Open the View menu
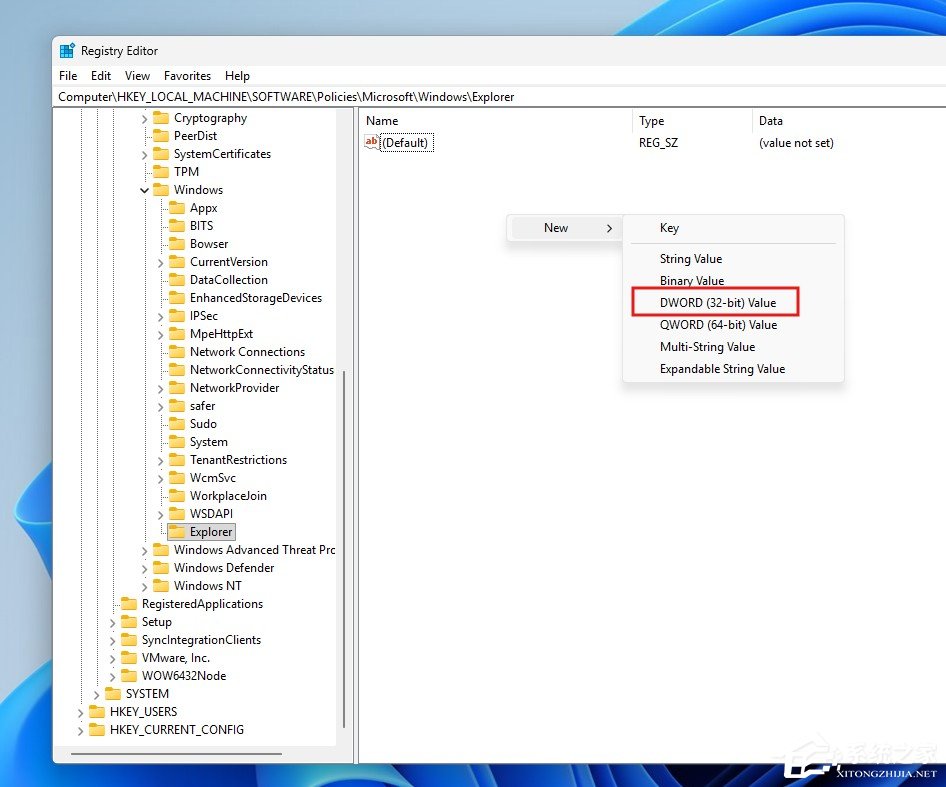The height and width of the screenshot is (787, 946). point(138,75)
